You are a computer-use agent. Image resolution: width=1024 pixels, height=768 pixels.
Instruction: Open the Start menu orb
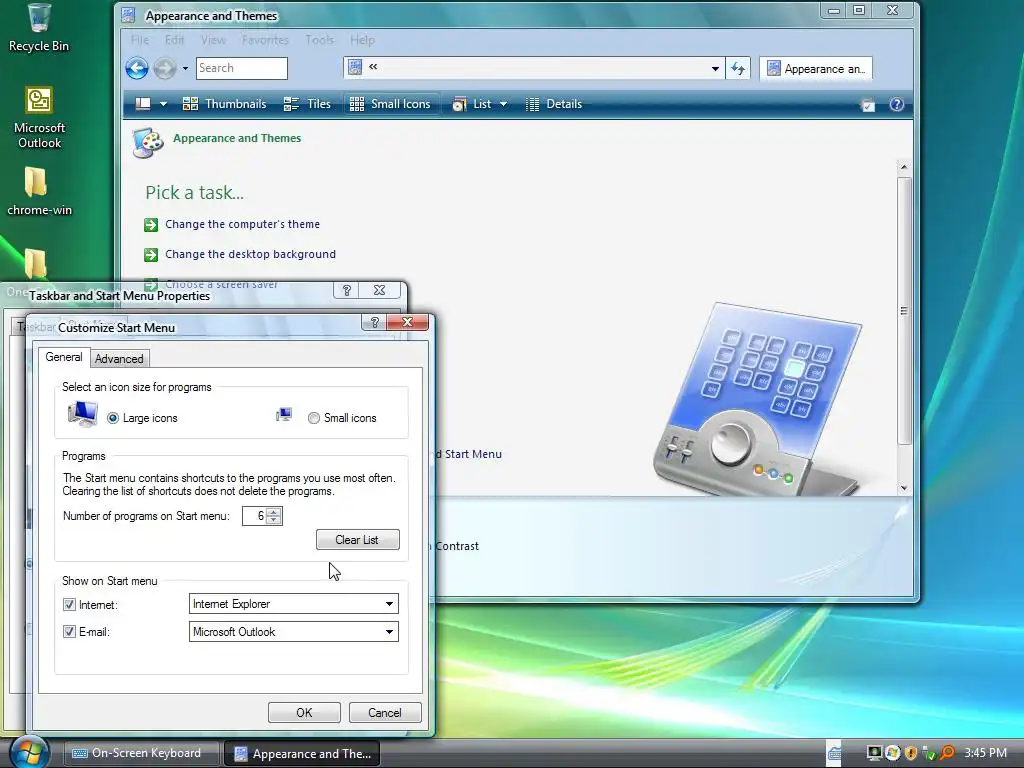29,753
